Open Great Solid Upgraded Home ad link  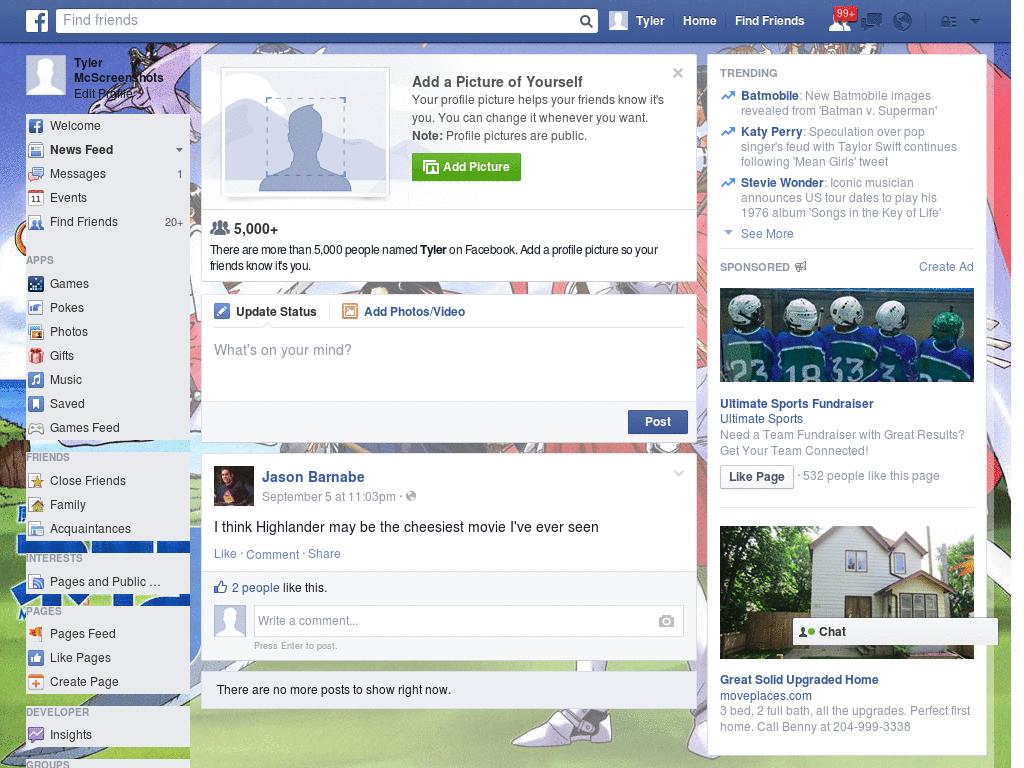799,680
